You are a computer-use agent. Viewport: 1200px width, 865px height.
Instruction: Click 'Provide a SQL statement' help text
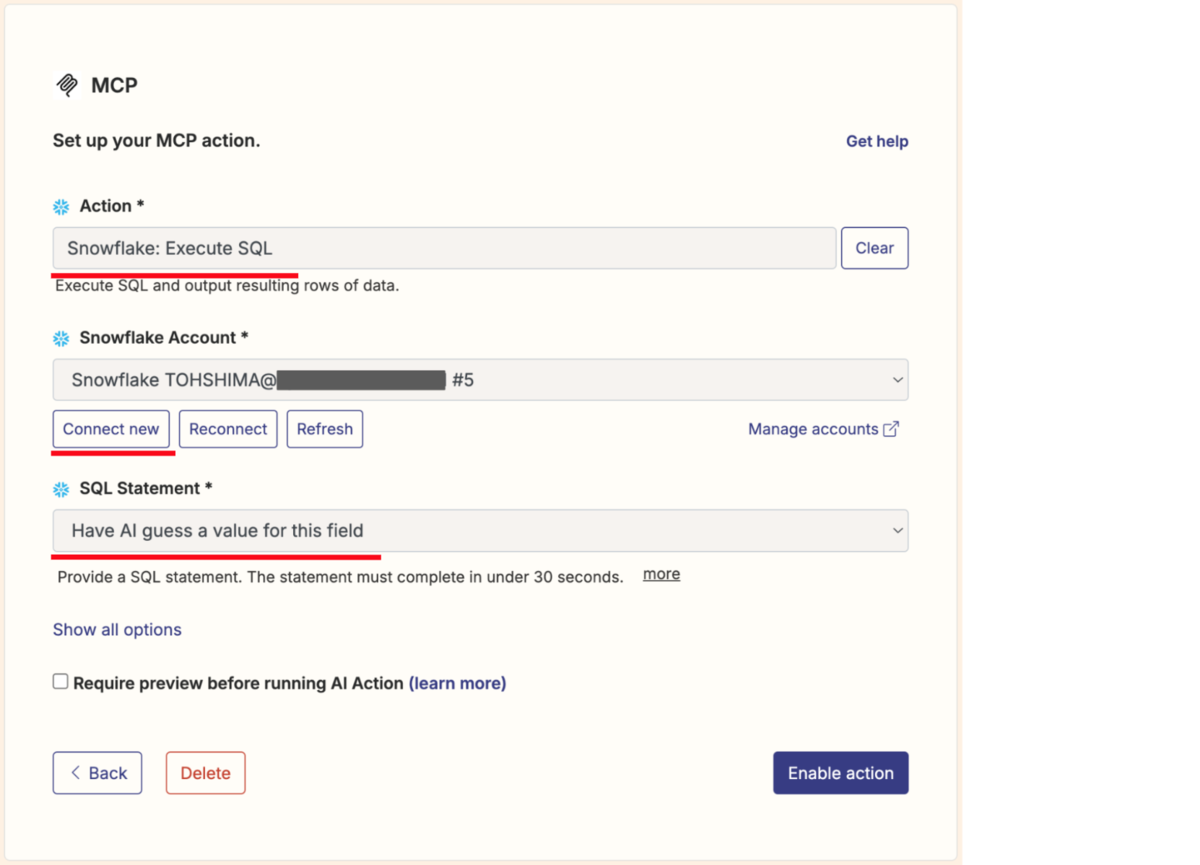coord(340,577)
